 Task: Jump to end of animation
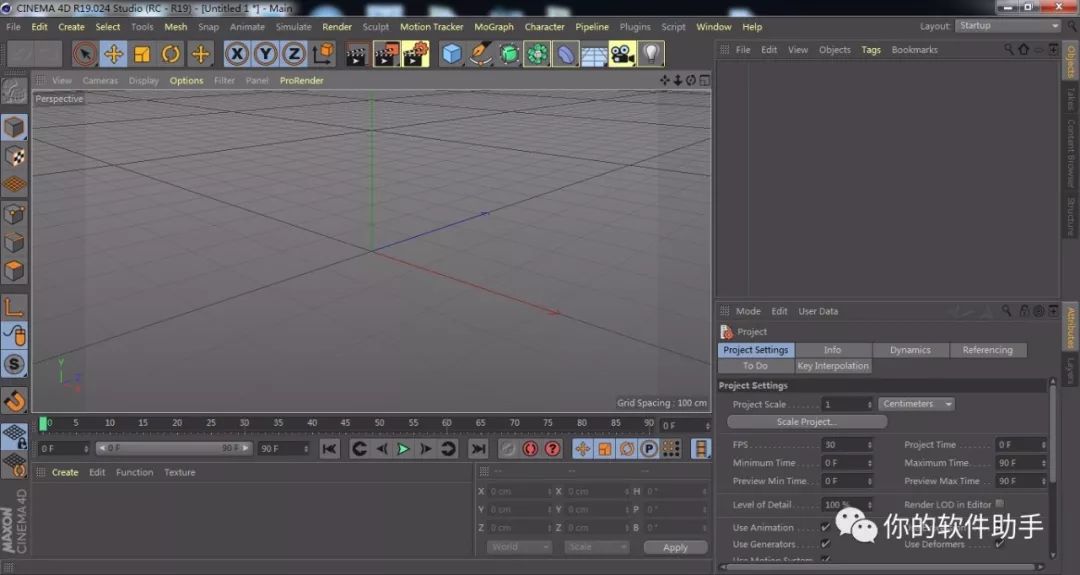pyautogui.click(x=477, y=449)
